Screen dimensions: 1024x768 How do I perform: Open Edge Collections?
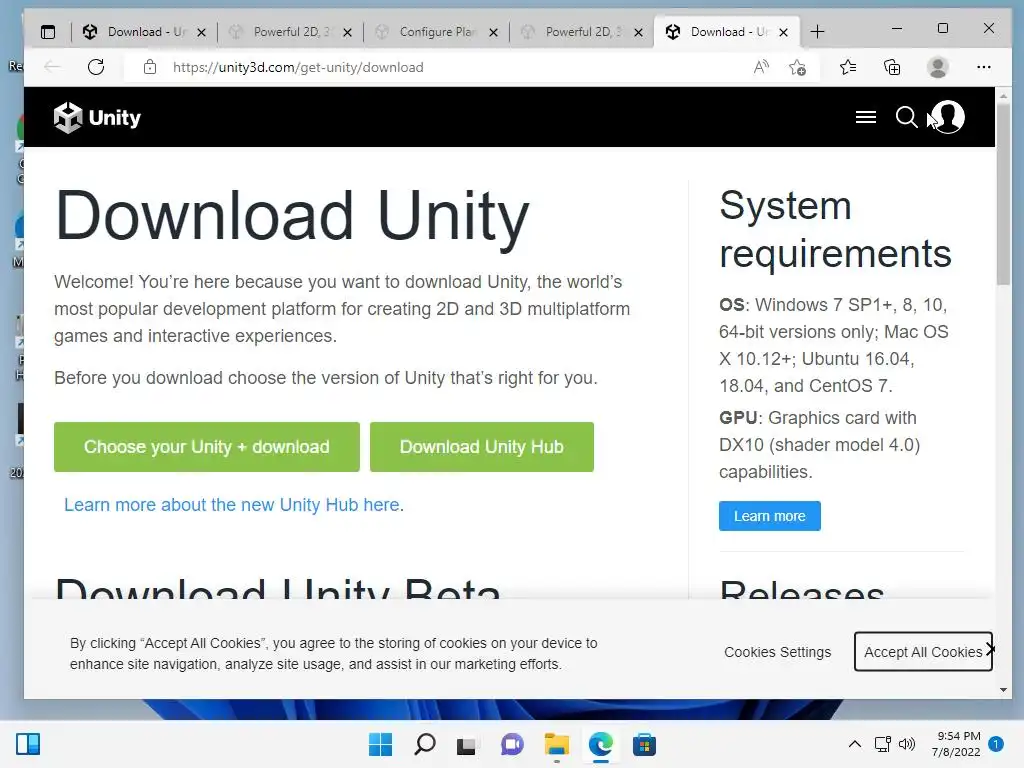click(x=892, y=67)
